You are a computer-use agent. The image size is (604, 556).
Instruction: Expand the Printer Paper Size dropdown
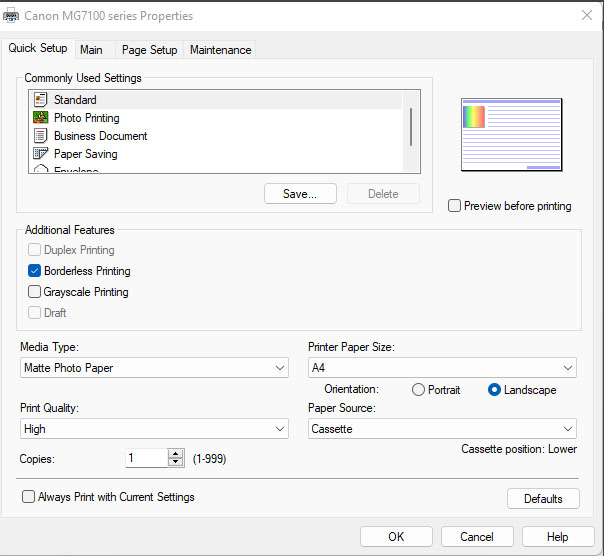click(442, 368)
